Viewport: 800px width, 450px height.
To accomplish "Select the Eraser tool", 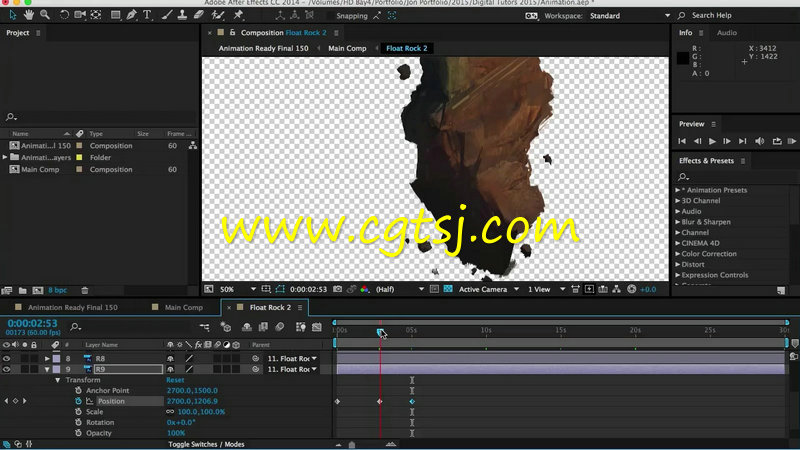I will [x=198, y=15].
